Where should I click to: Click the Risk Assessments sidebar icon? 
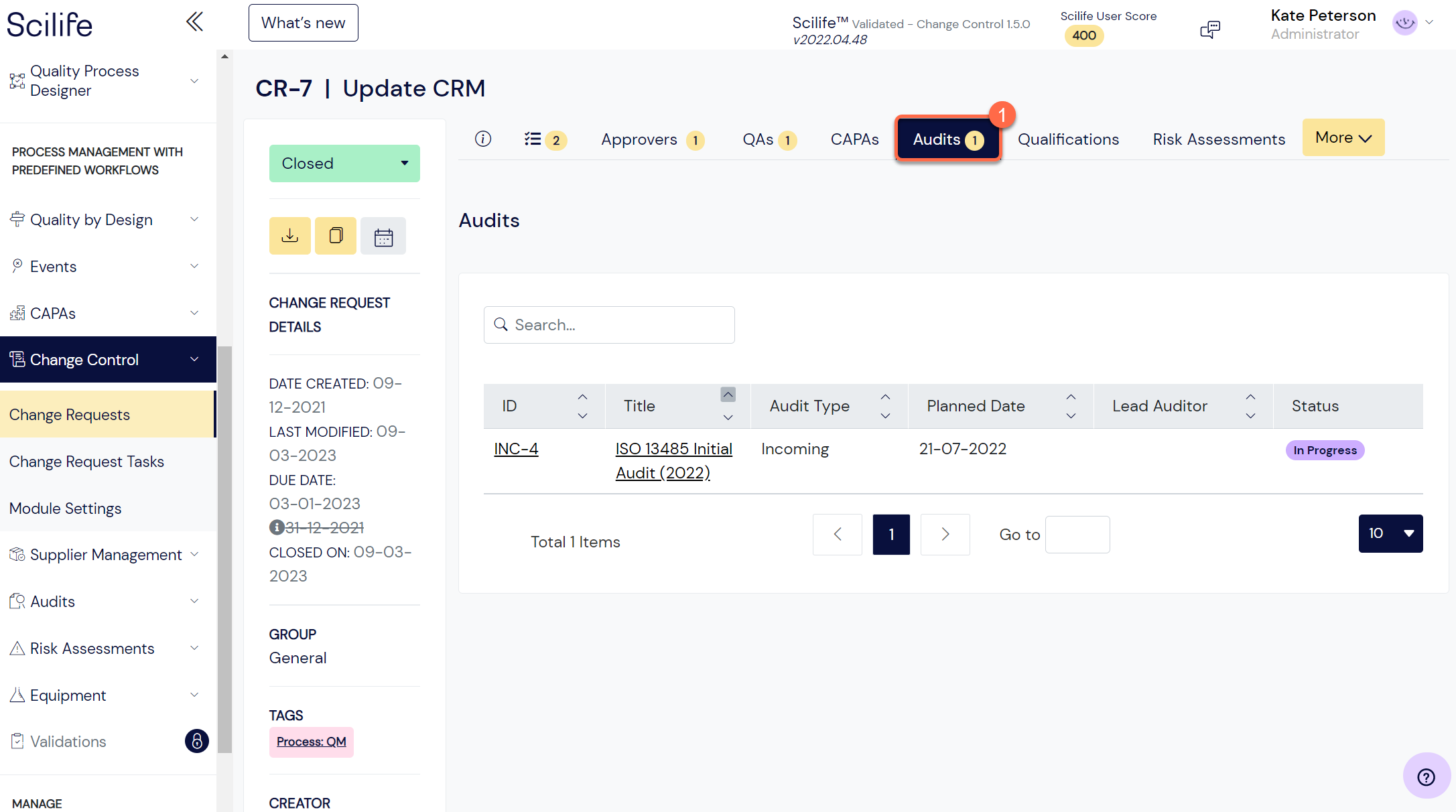17,648
